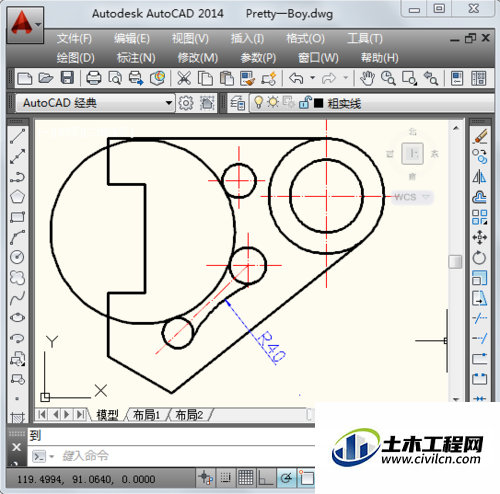Click the layer color black swatch
Screen dimensions: 500x494
(318, 103)
